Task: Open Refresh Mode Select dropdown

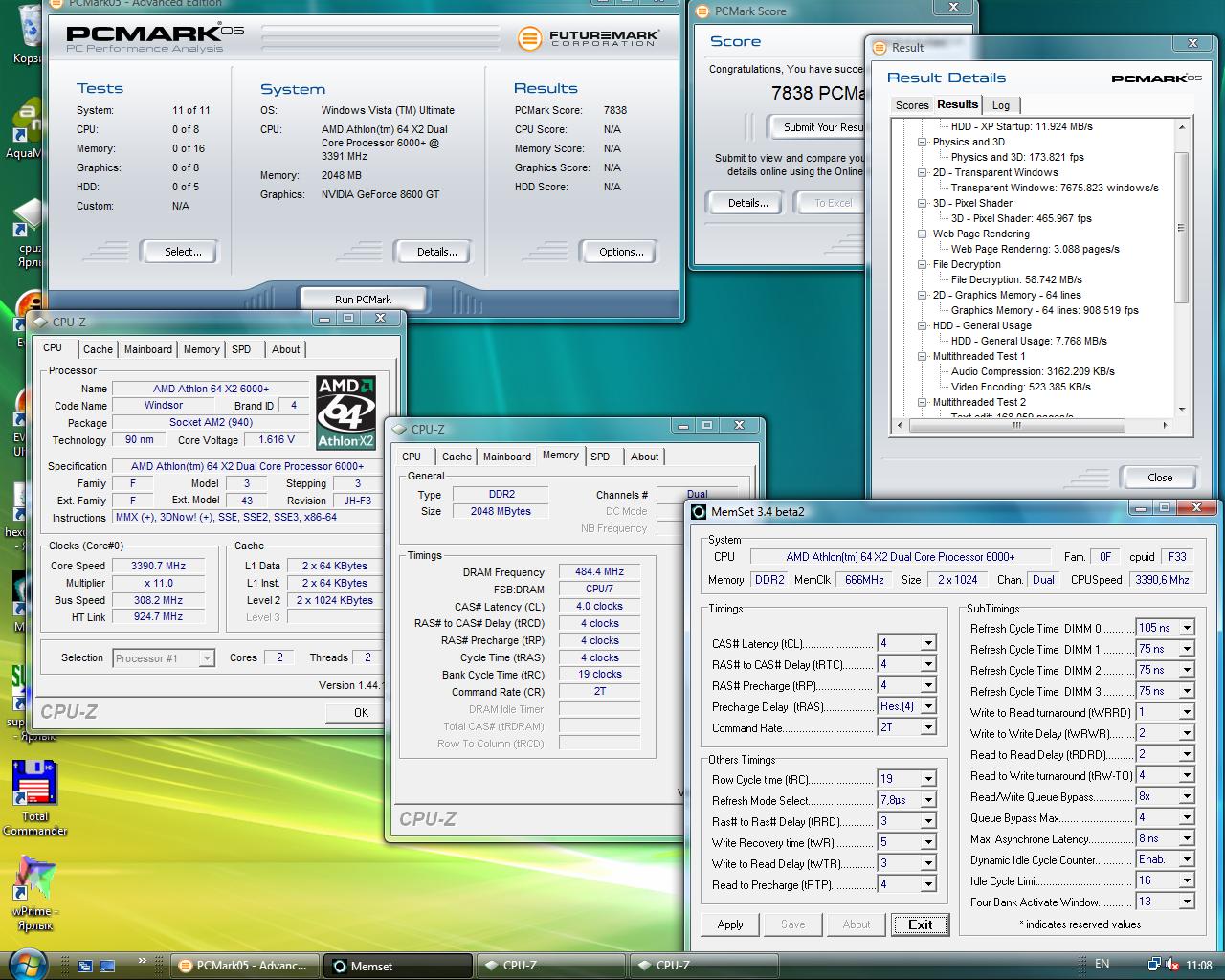Action: 928,800
